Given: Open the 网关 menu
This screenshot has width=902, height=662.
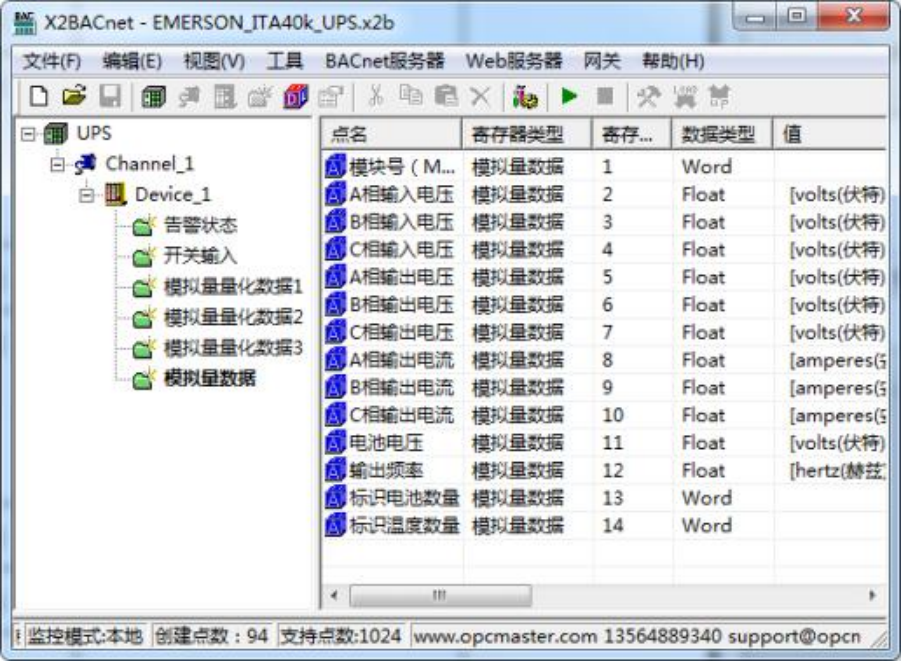Looking at the screenshot, I should 602,61.
